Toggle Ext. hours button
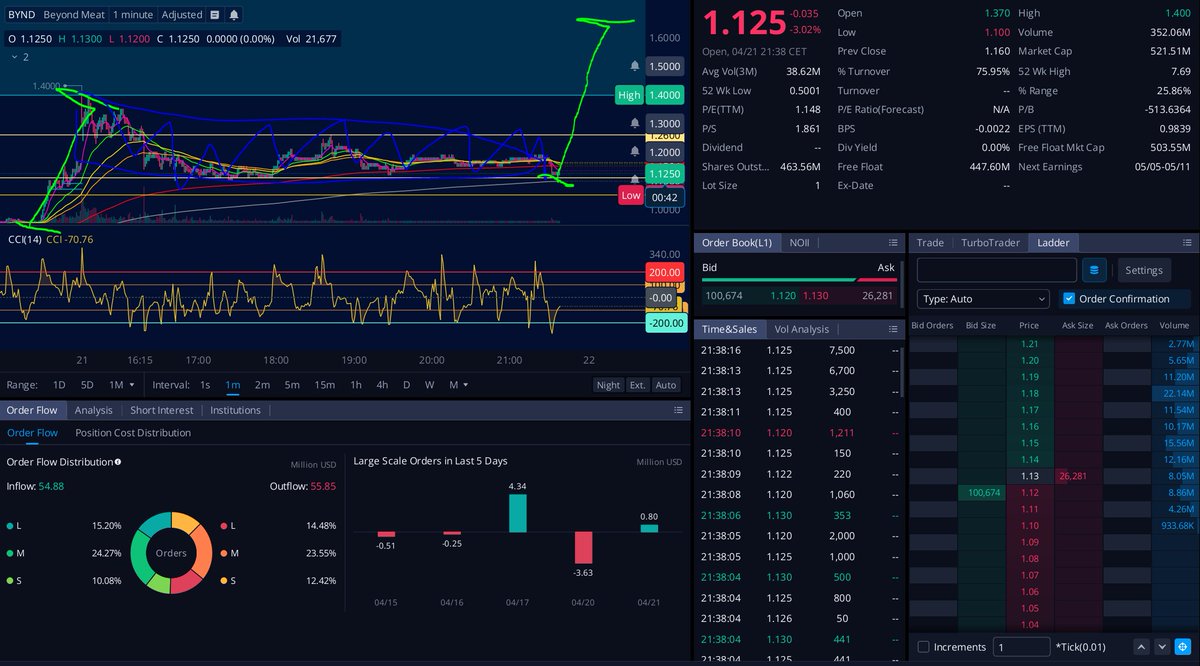 [637, 385]
